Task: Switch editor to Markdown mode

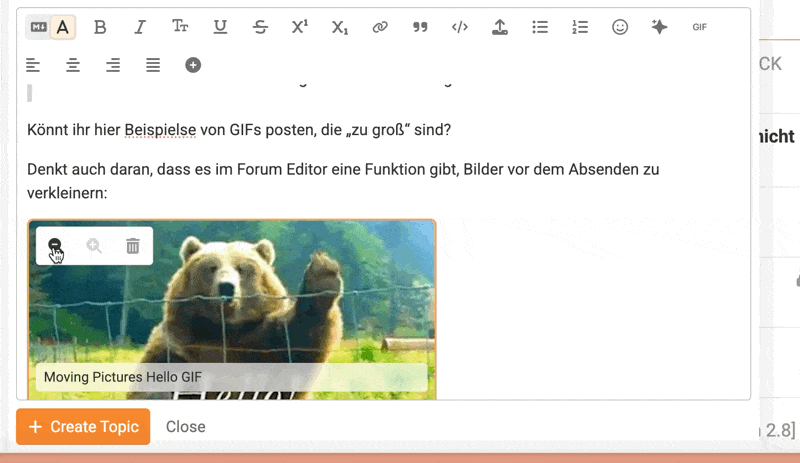Action: pyautogui.click(x=38, y=28)
